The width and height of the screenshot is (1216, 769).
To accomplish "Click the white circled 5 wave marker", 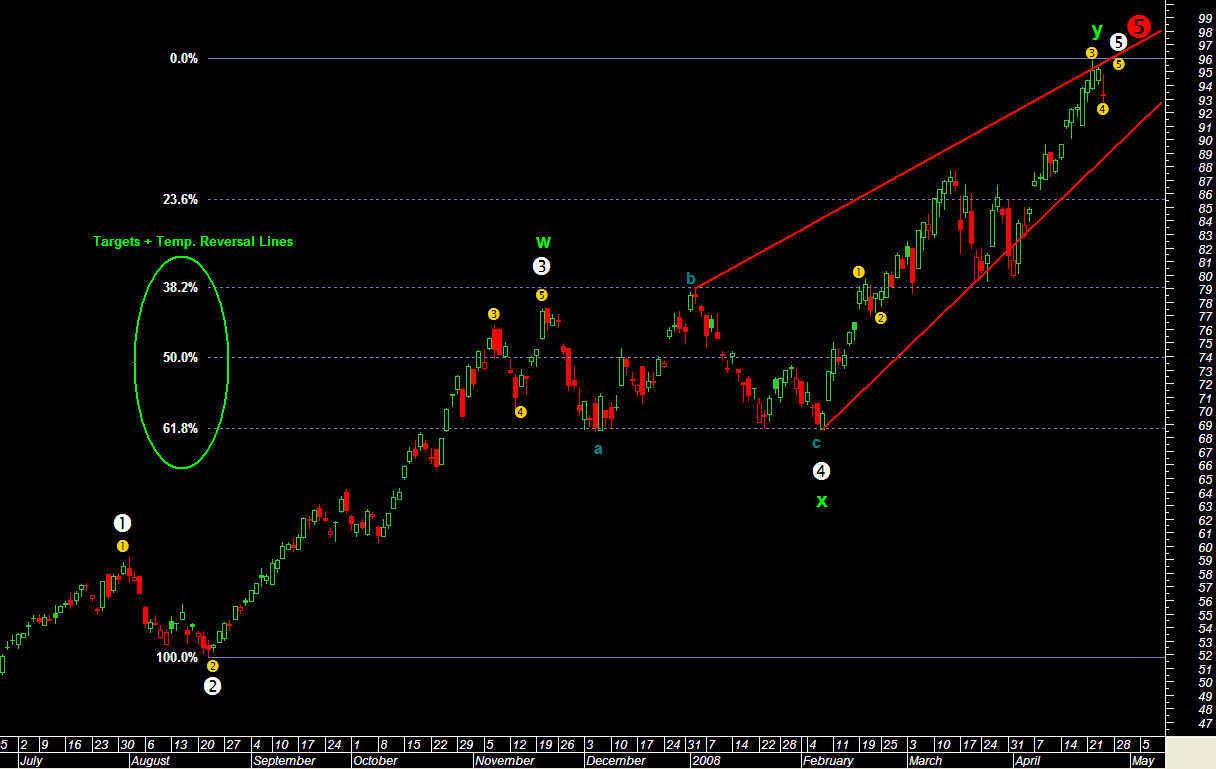I will pyautogui.click(x=1118, y=42).
